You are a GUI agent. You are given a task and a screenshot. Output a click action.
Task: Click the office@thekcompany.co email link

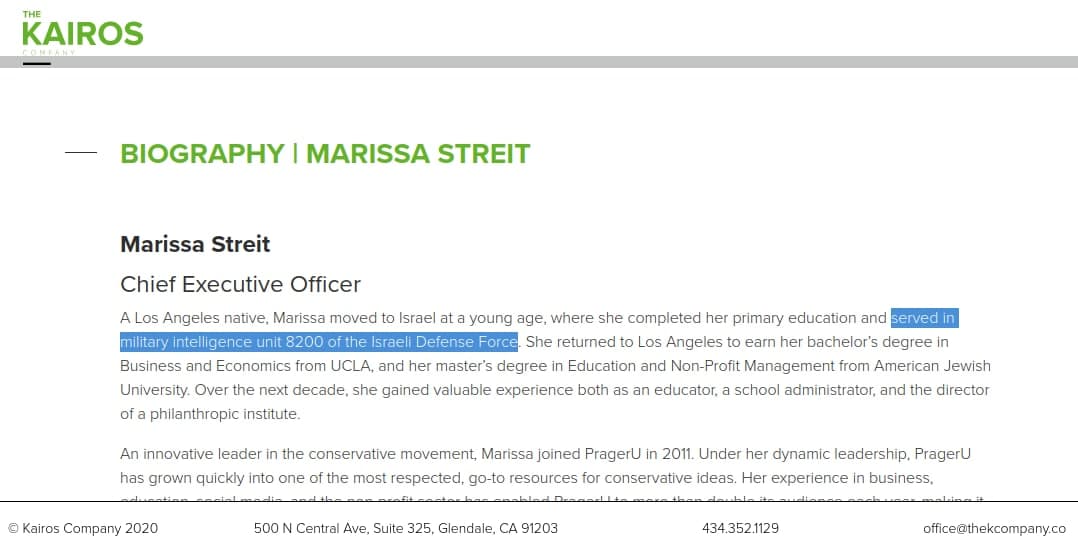click(x=994, y=528)
